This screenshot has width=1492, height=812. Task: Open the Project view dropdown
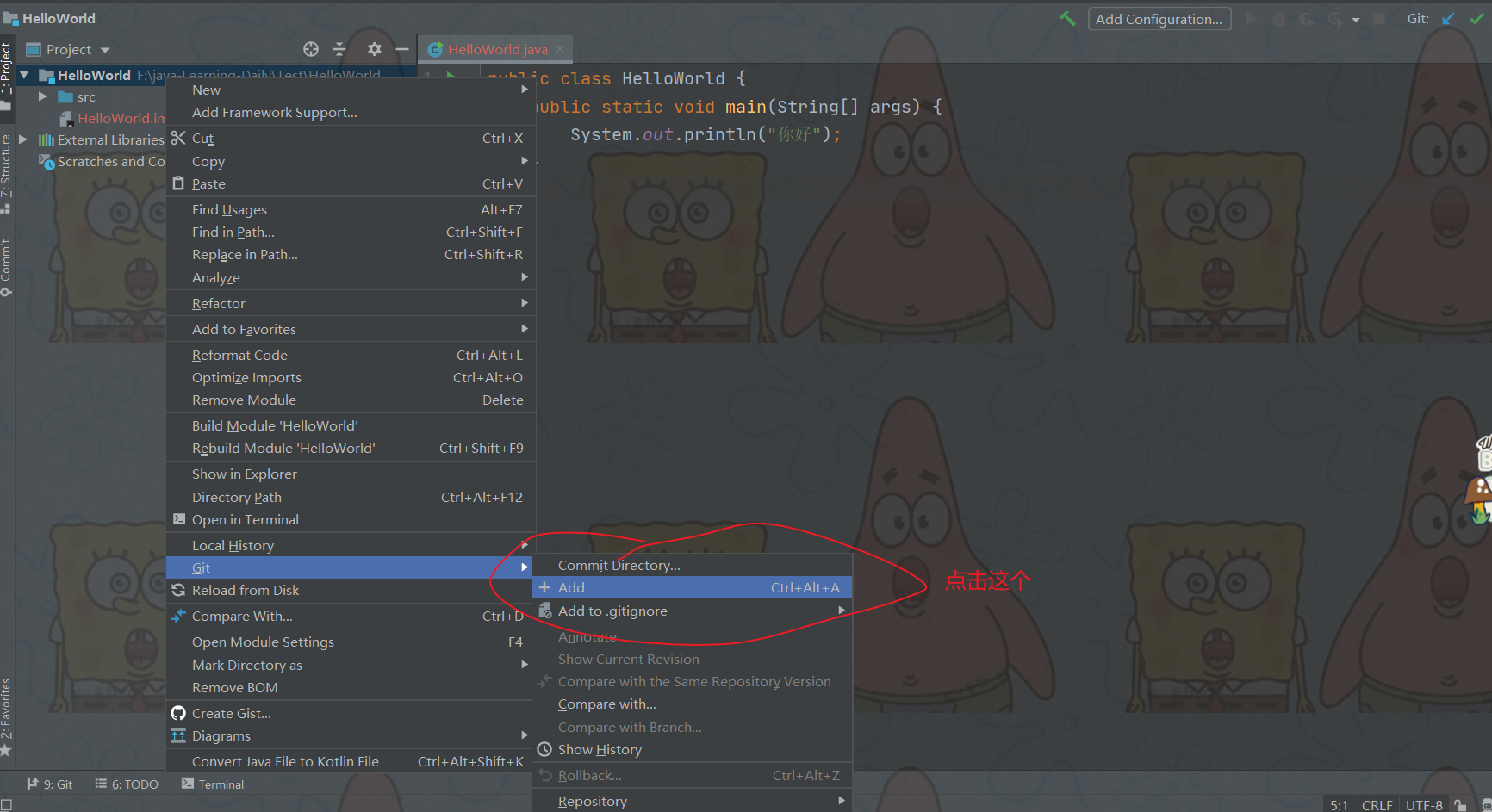[104, 50]
